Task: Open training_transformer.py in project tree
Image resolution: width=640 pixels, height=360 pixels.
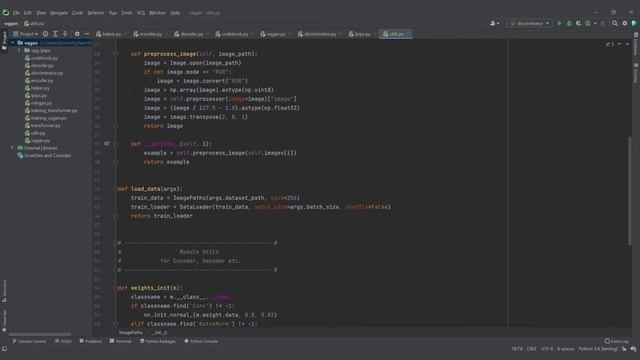Action: pyautogui.click(x=54, y=111)
